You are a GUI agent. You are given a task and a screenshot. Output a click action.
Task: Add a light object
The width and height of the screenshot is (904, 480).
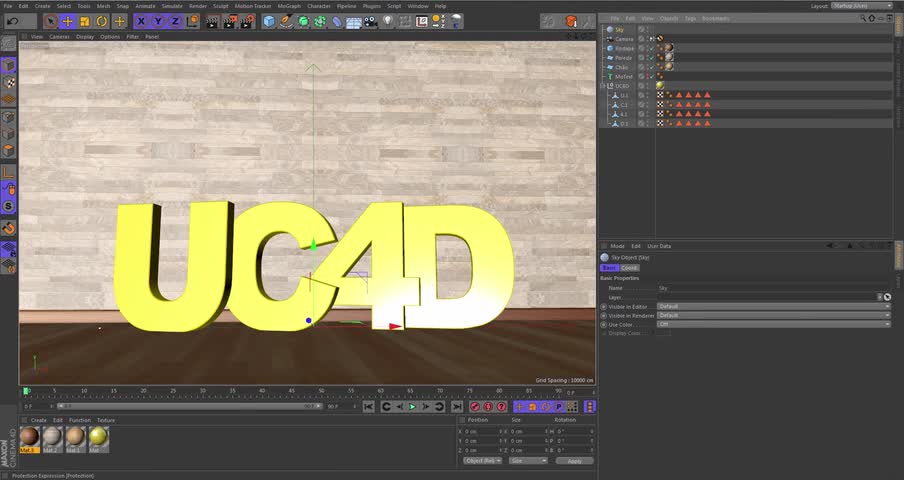pyautogui.click(x=388, y=22)
